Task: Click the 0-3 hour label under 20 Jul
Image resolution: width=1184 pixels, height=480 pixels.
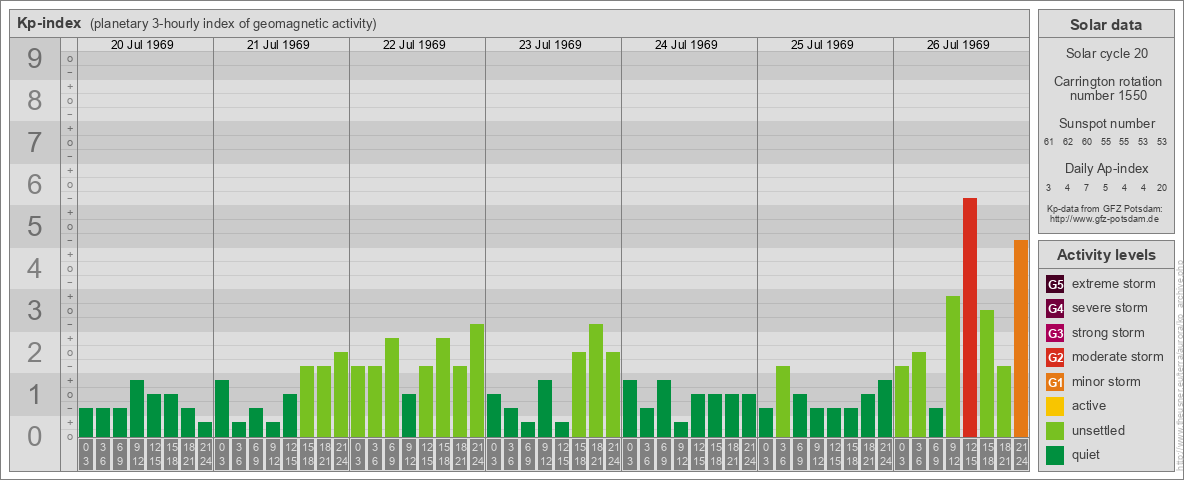Action: (86, 455)
